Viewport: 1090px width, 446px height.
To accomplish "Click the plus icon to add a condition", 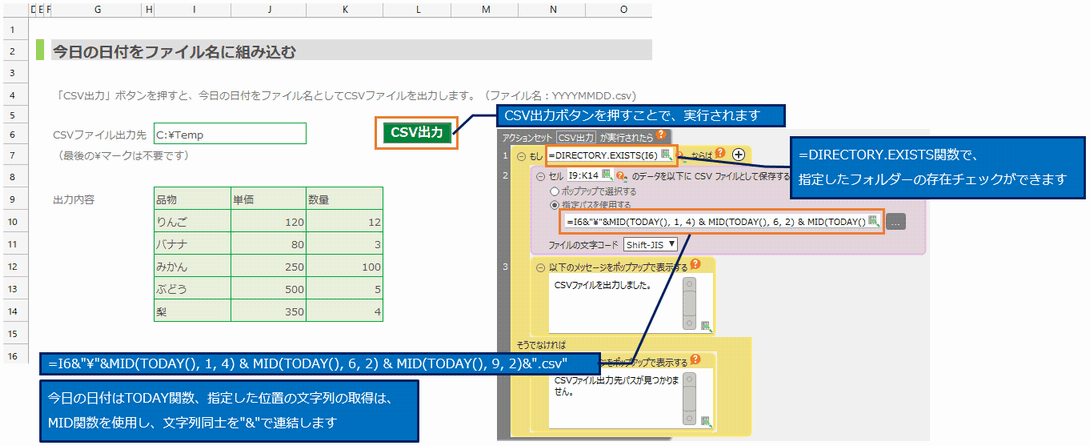I will click(739, 154).
